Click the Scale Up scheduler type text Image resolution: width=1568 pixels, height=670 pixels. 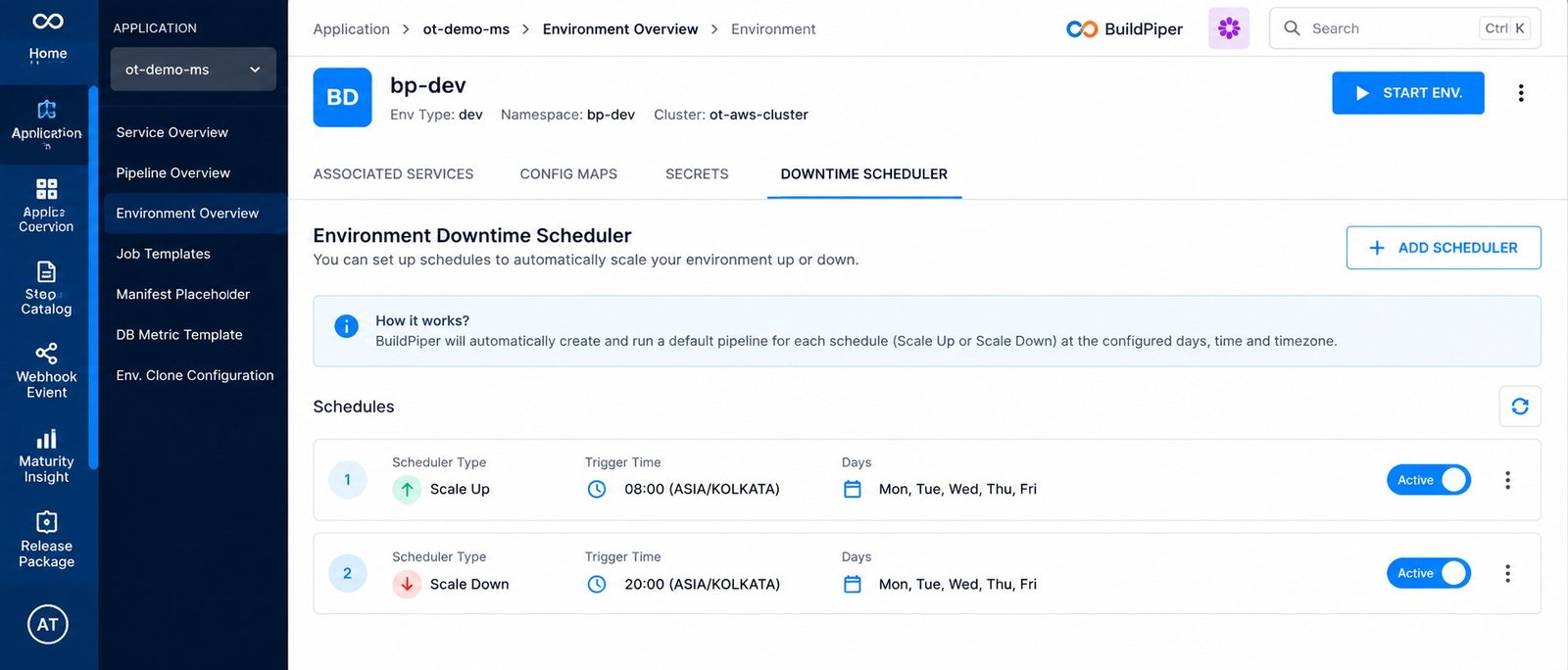(460, 489)
